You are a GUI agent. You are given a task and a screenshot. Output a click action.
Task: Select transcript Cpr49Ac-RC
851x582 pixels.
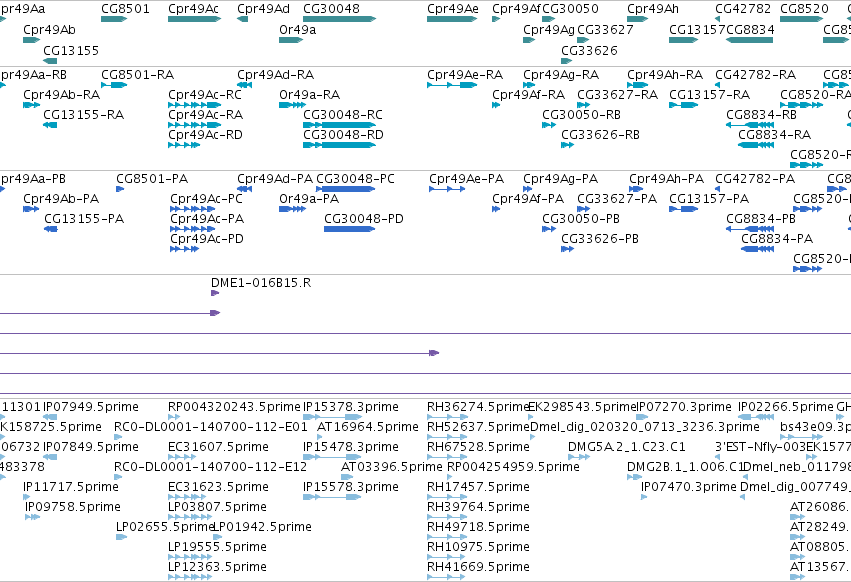[x=205, y=95]
